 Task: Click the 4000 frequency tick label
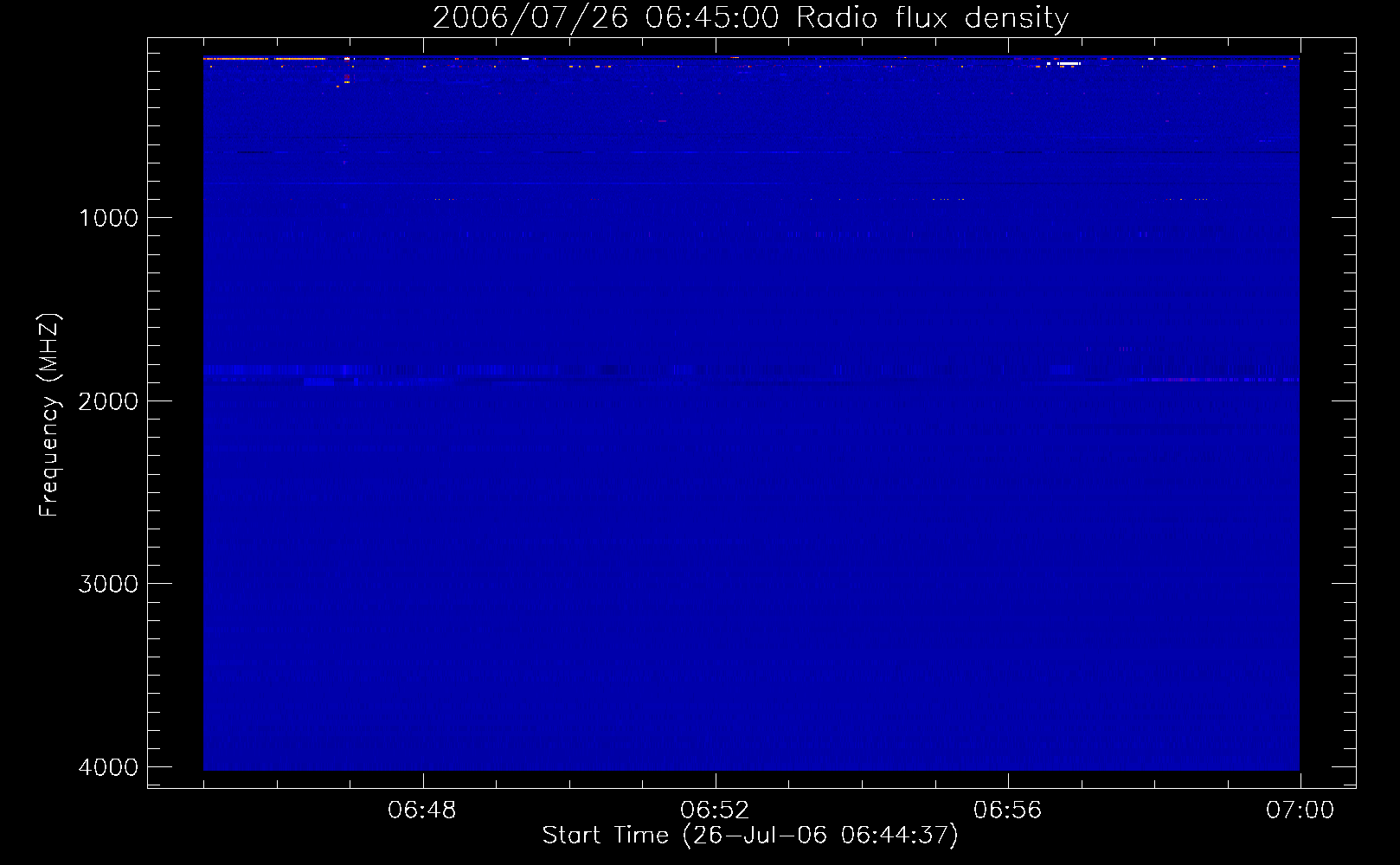(x=108, y=767)
